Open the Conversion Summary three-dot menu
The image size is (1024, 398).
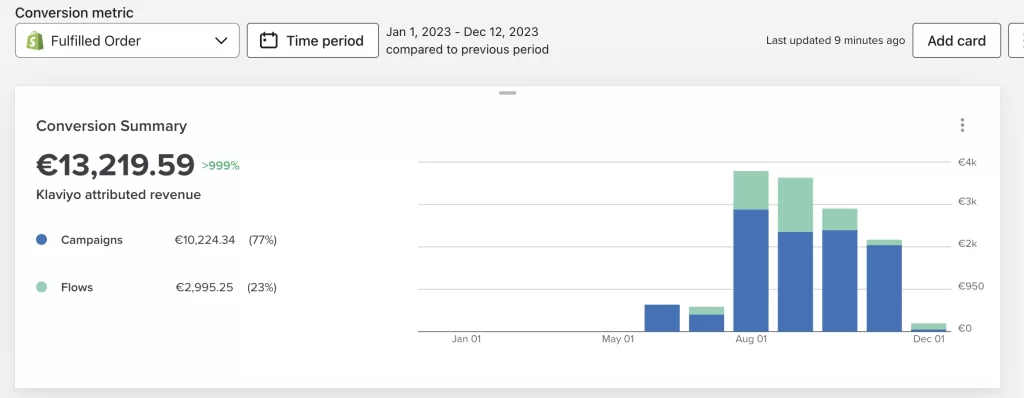tap(962, 125)
